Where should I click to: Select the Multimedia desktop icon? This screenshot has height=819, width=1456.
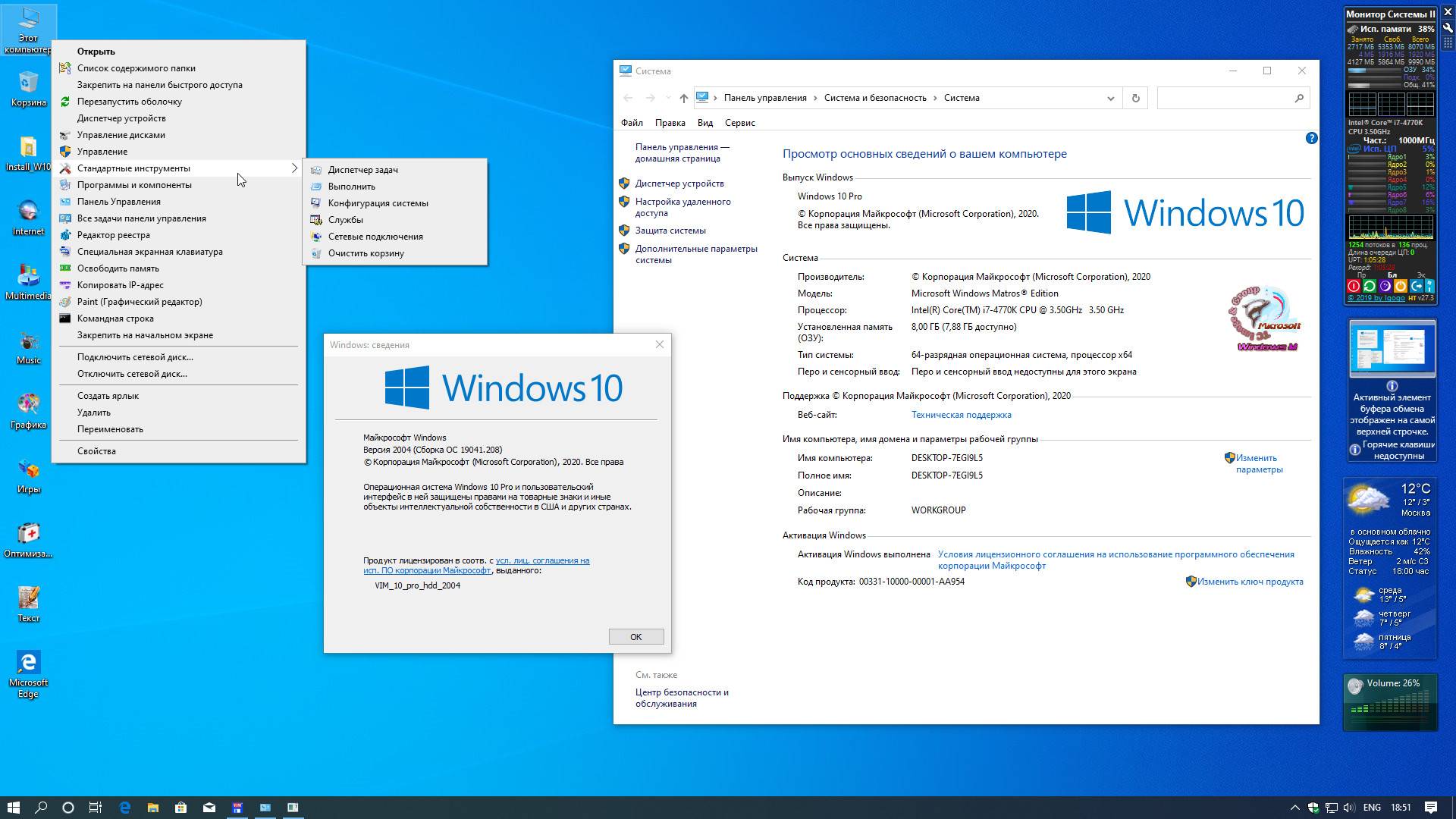coord(28,282)
